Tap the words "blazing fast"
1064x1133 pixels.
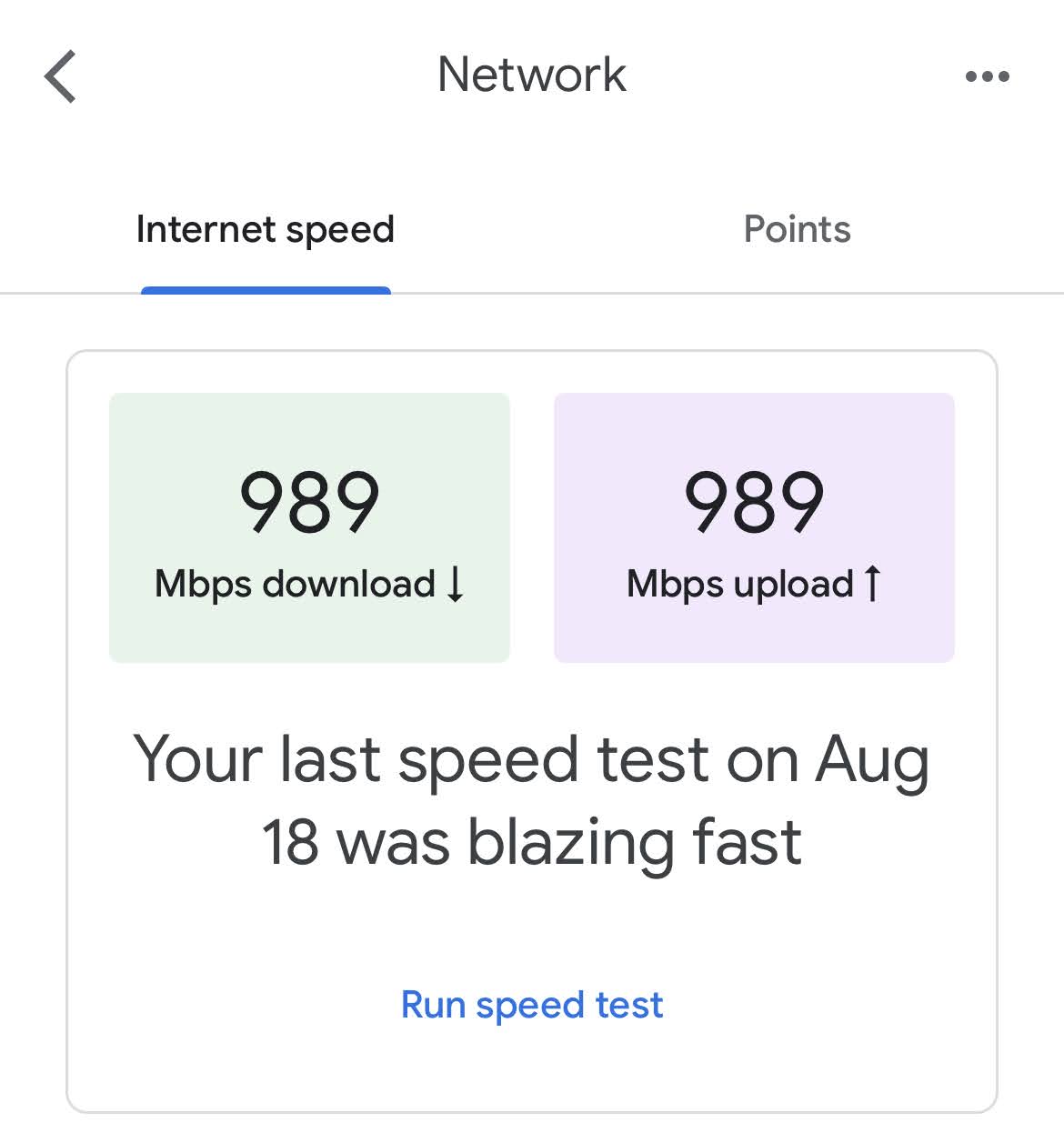coord(634,842)
